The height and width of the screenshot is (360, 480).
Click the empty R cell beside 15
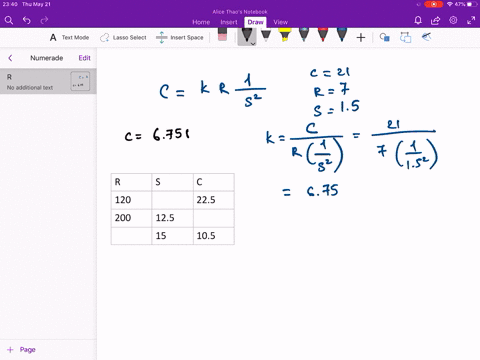pyautogui.click(x=131, y=236)
